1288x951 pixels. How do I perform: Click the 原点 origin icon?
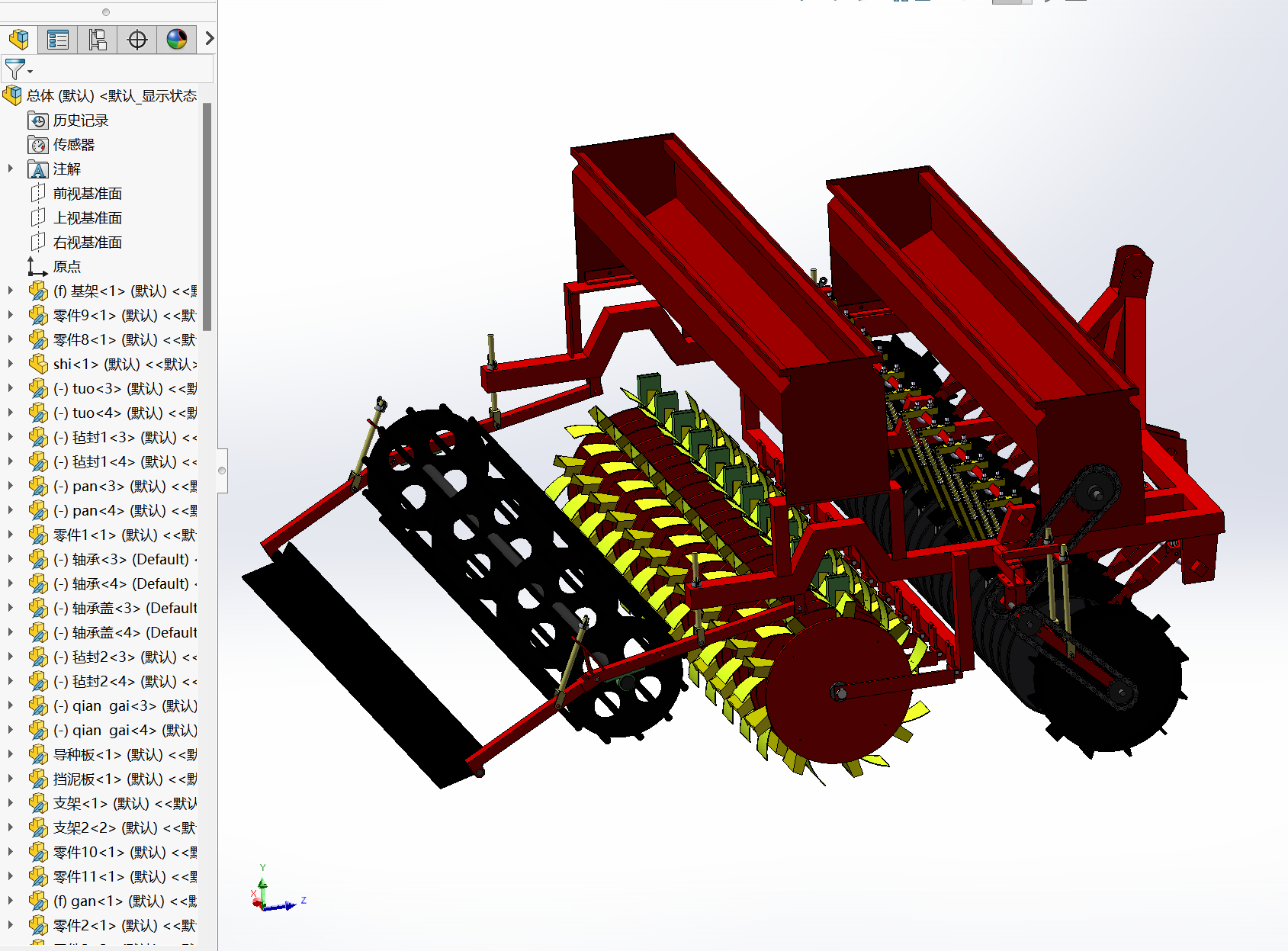[x=37, y=267]
